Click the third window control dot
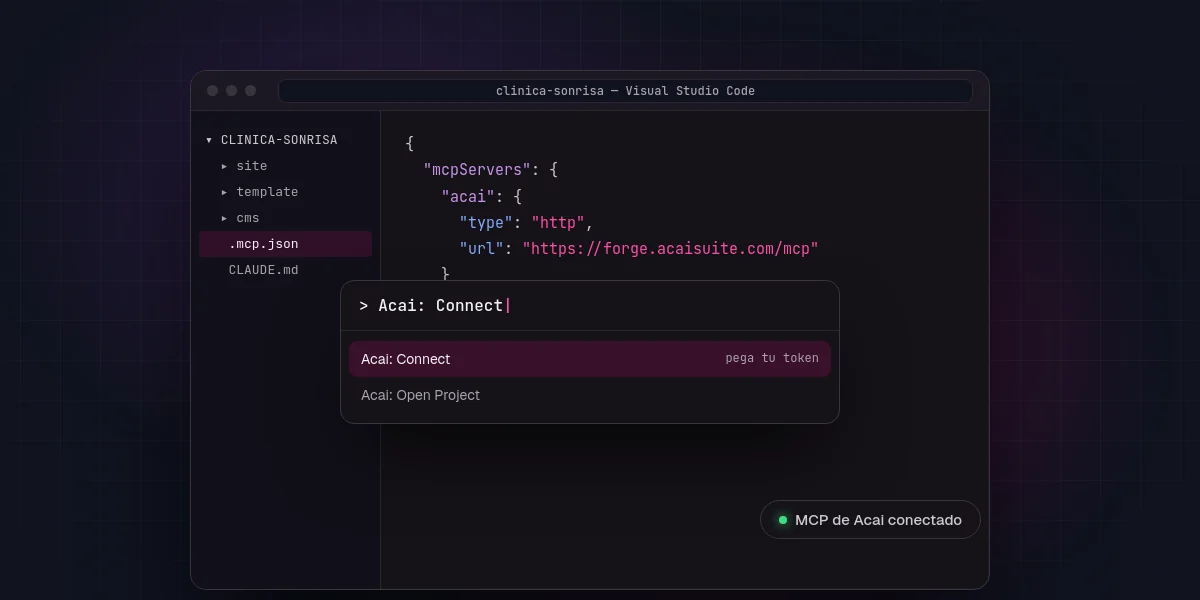Screen dimensions: 1200x600 tap(250, 91)
